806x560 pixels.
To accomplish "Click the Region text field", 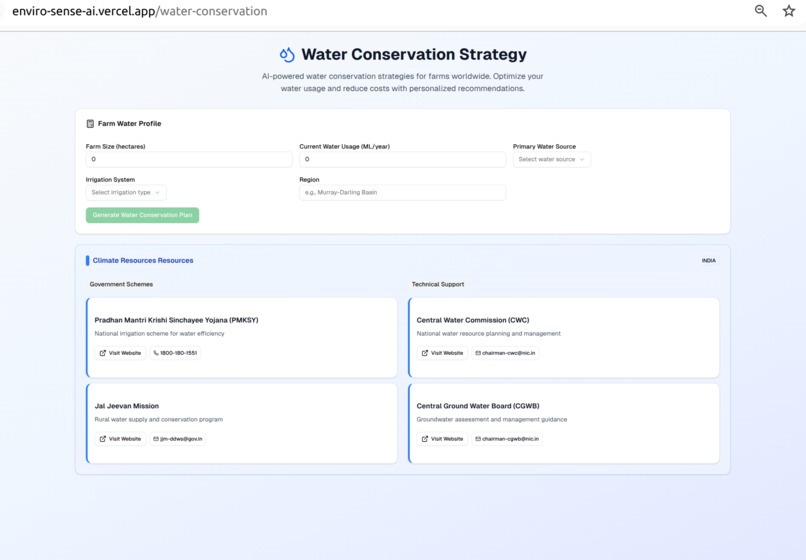I will coord(402,192).
